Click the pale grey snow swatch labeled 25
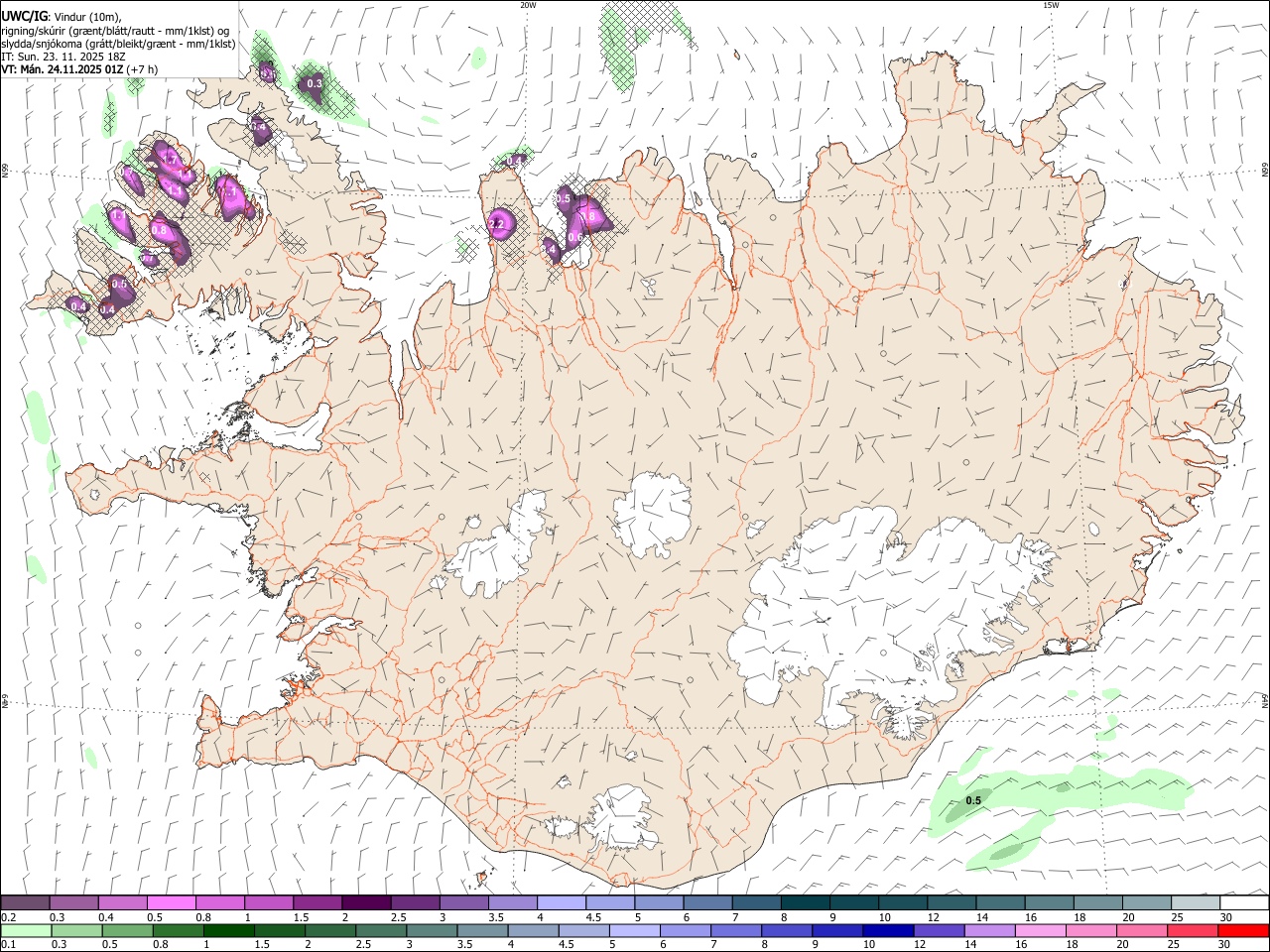The image size is (1270, 952). (x=1194, y=902)
